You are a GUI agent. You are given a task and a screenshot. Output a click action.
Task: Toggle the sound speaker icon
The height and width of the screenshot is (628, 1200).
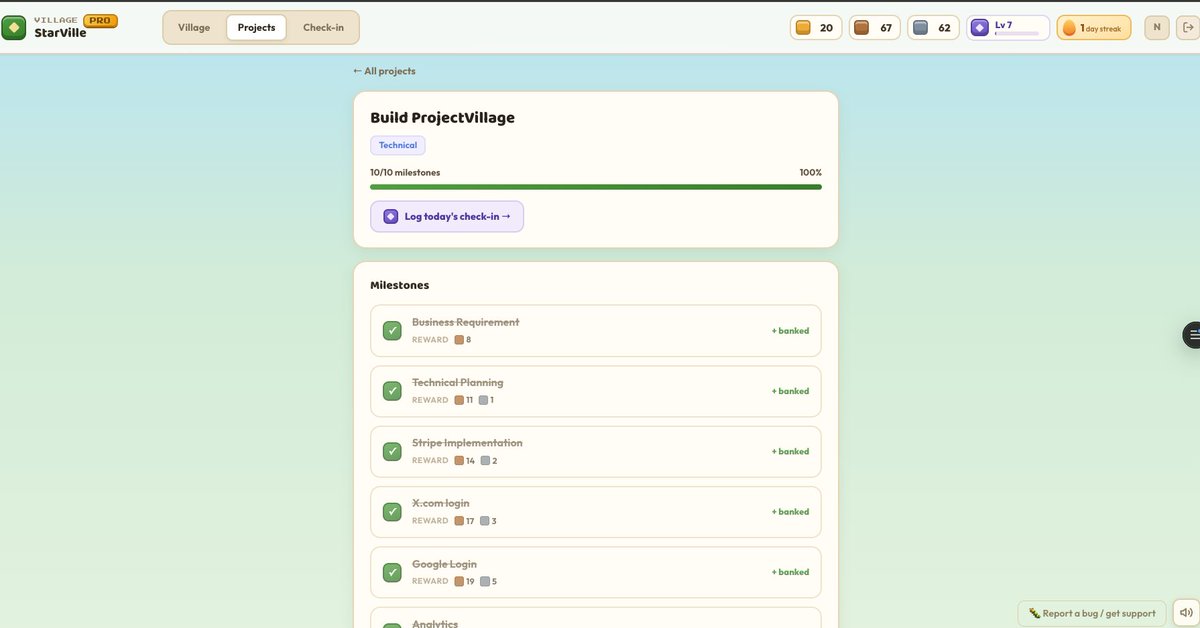coord(1185,613)
